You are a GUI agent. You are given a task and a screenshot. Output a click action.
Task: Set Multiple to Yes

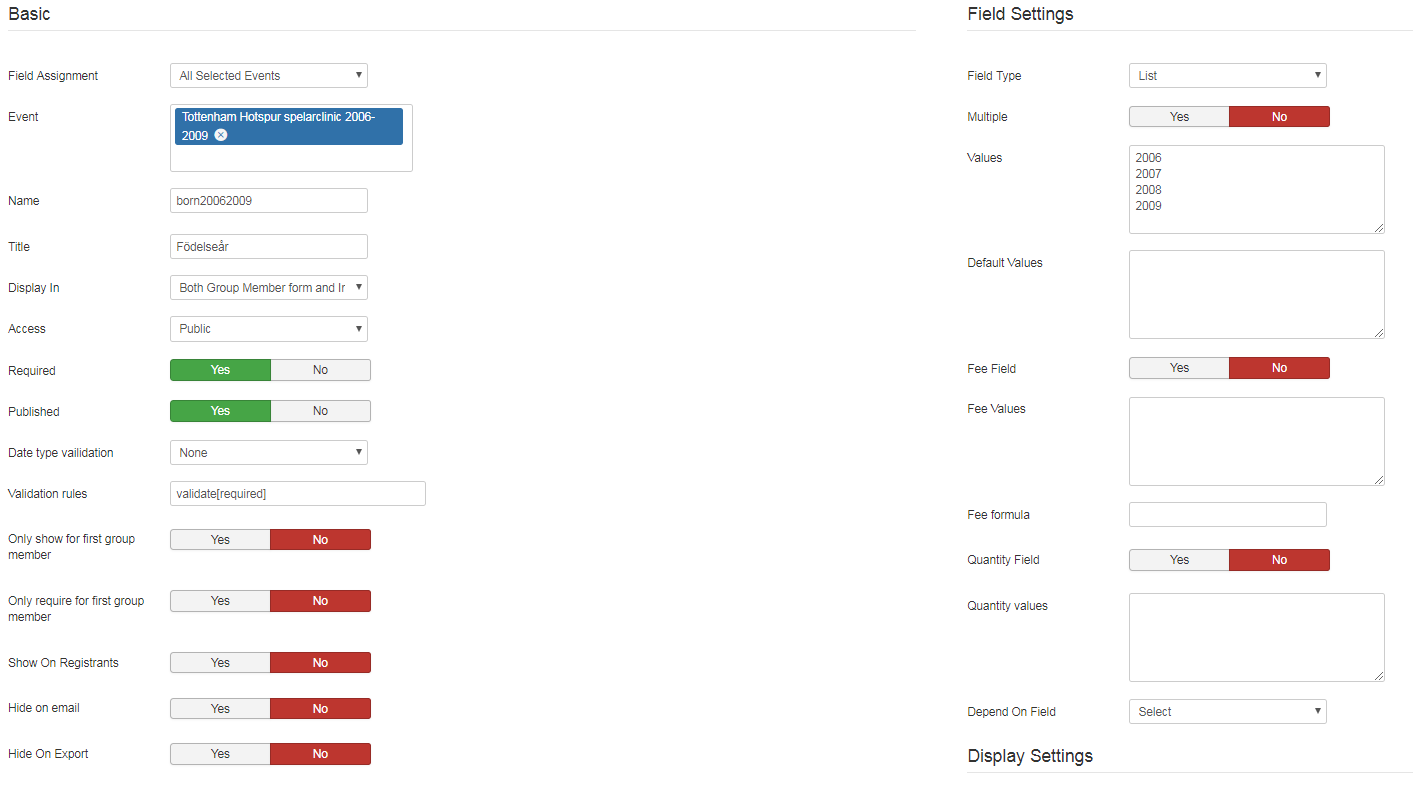coord(1179,117)
